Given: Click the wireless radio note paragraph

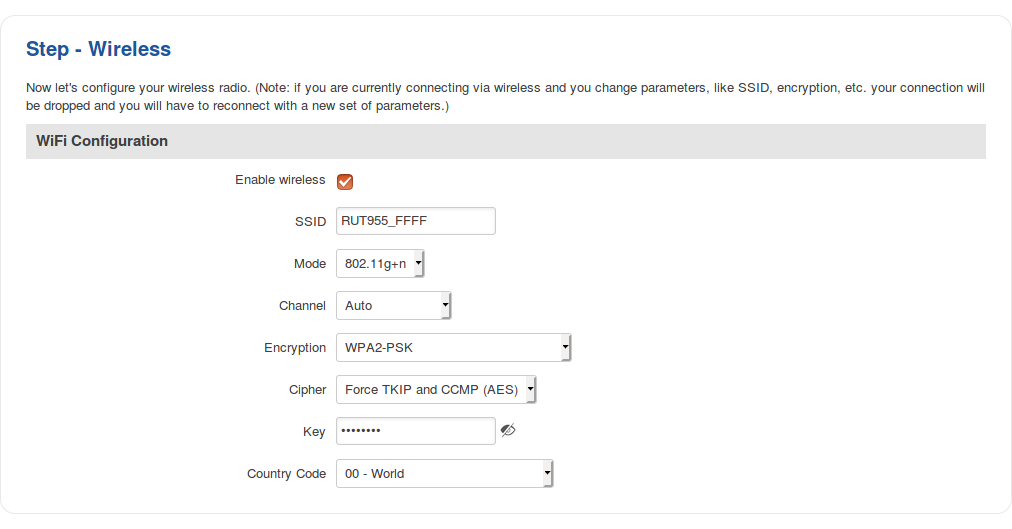Looking at the screenshot, I should coord(505,96).
